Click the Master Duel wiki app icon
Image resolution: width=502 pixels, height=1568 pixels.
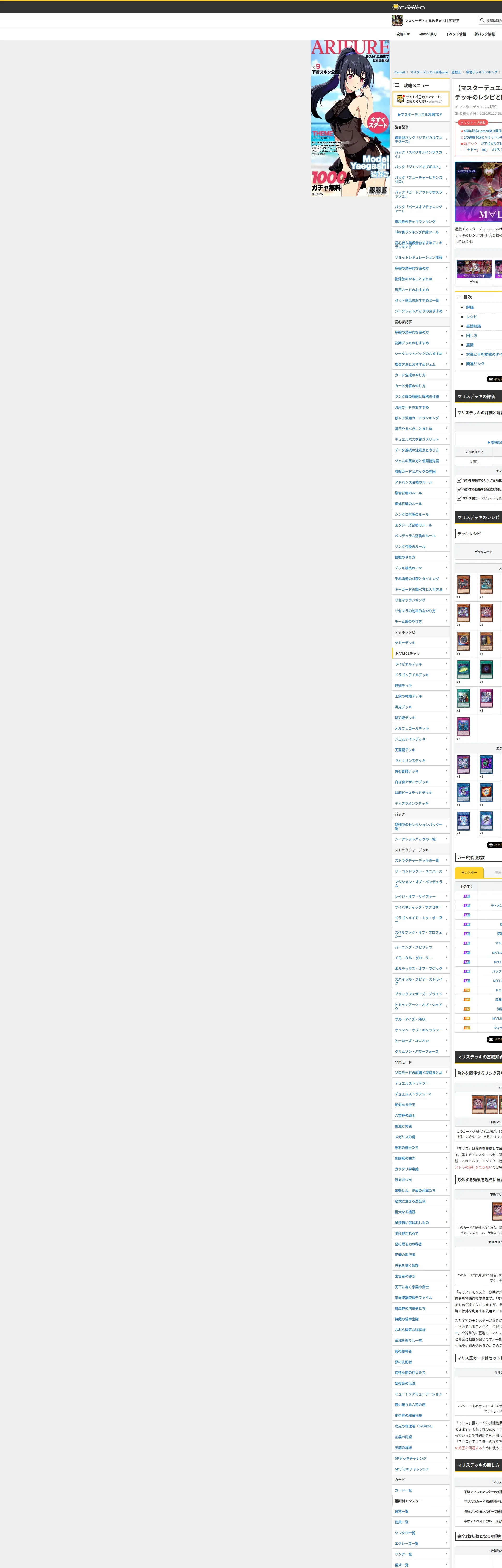click(397, 21)
